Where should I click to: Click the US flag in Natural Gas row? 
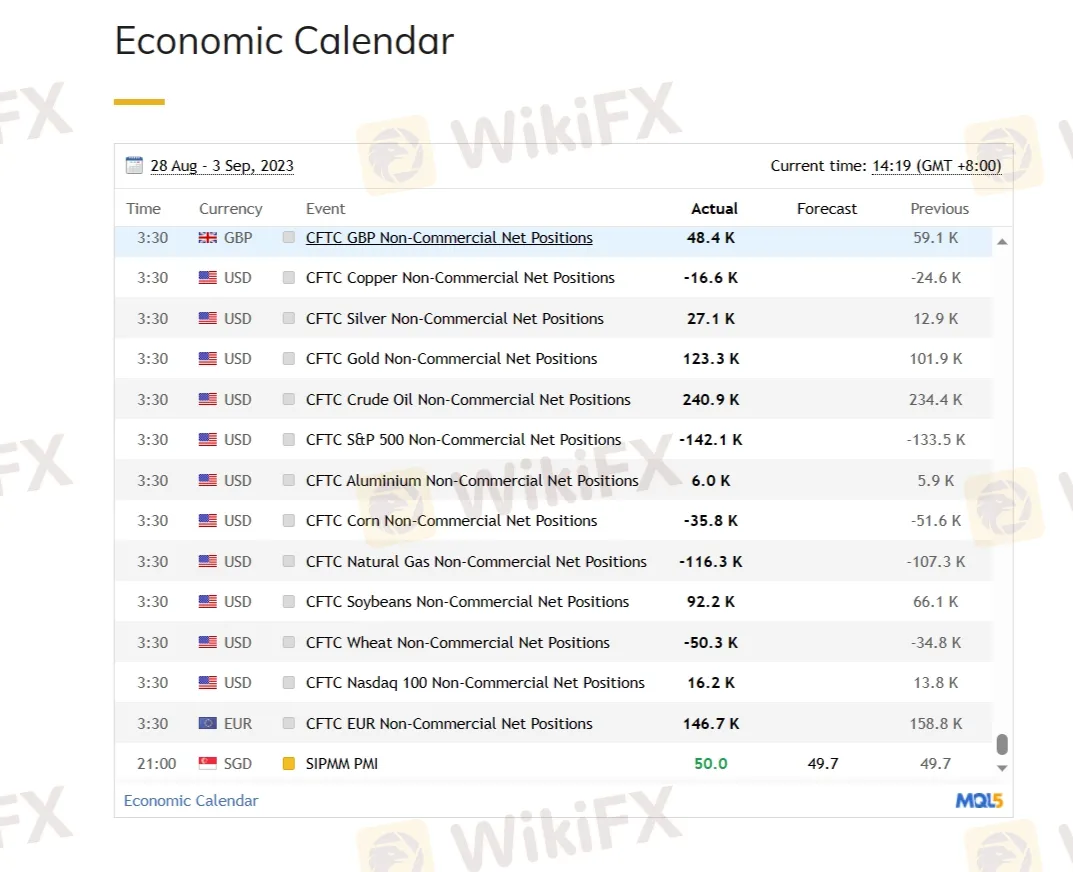207,562
